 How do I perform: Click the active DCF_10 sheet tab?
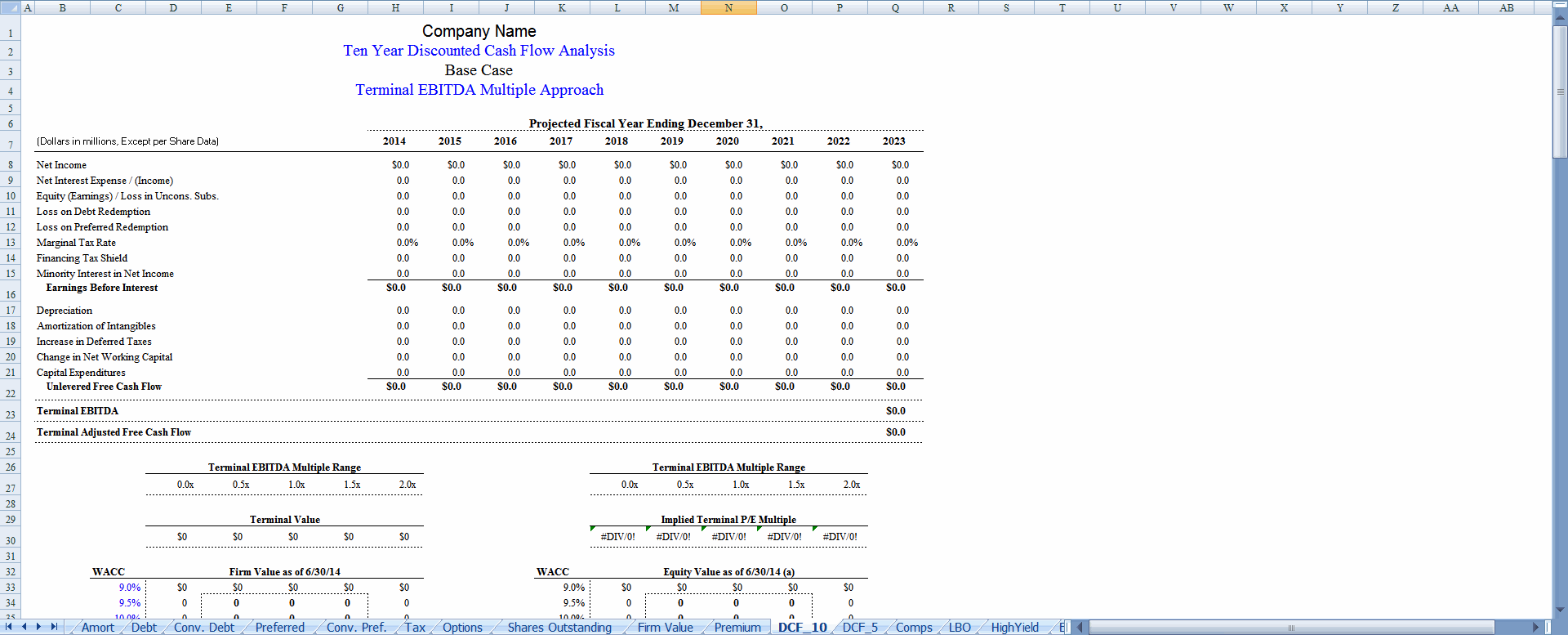[x=803, y=628]
